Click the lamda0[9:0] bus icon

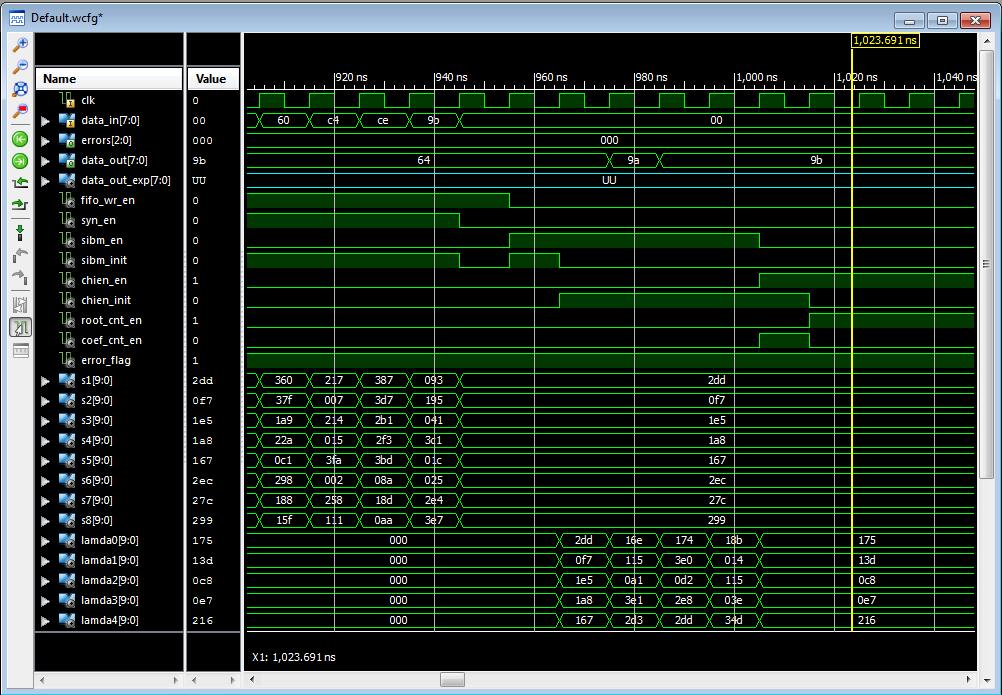[x=67, y=540]
